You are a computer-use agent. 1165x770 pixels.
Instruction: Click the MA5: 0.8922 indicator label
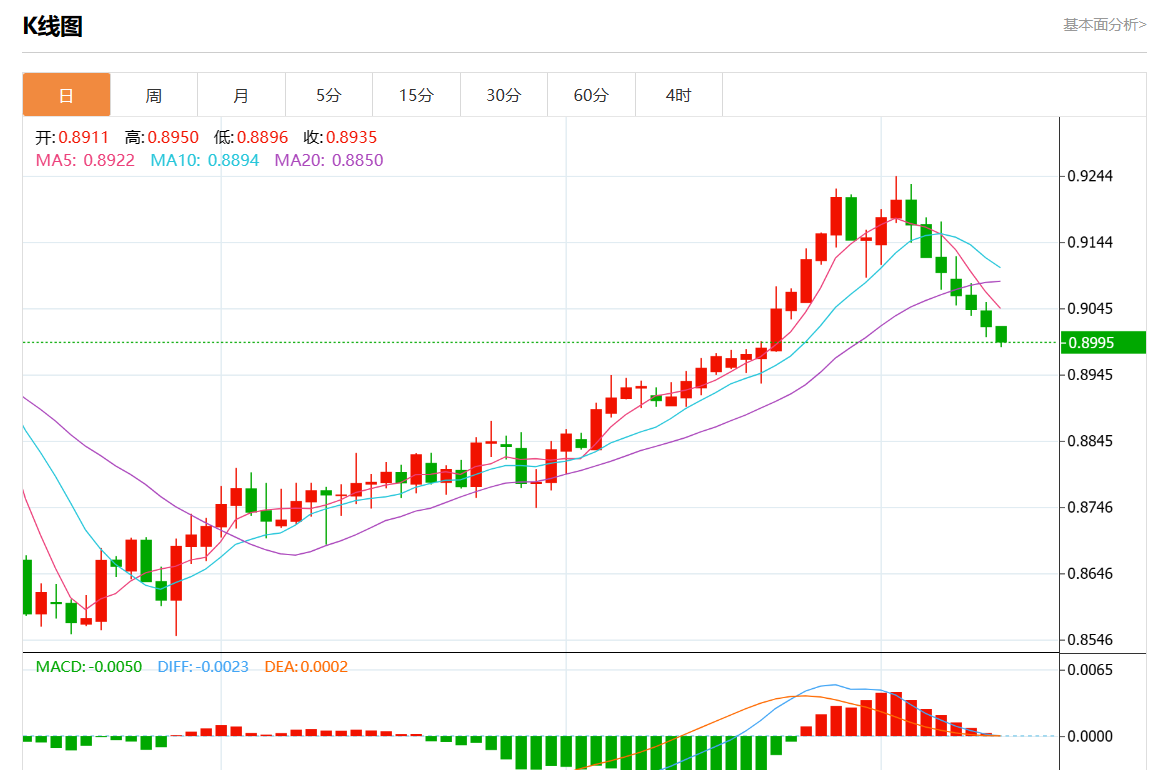pyautogui.click(x=85, y=161)
